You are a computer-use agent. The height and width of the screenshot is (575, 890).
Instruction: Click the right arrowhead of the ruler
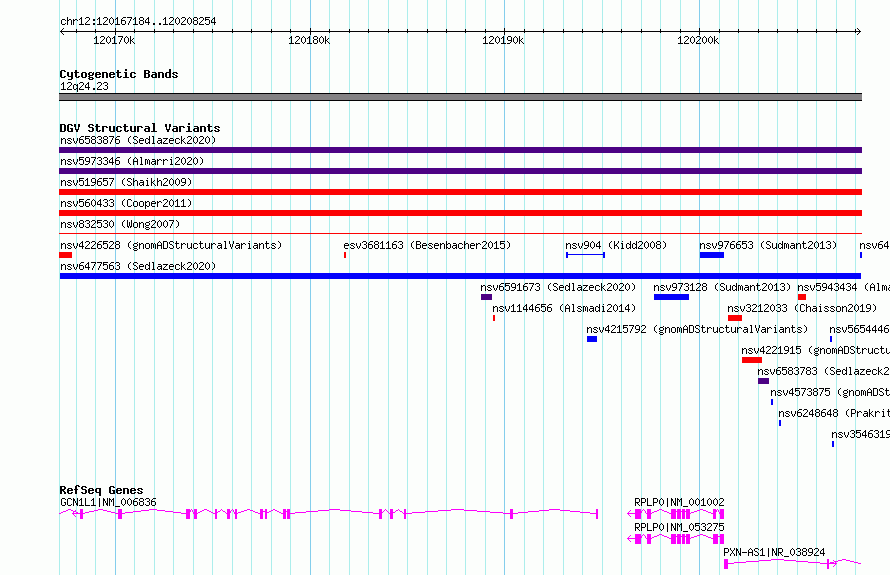(x=858, y=32)
